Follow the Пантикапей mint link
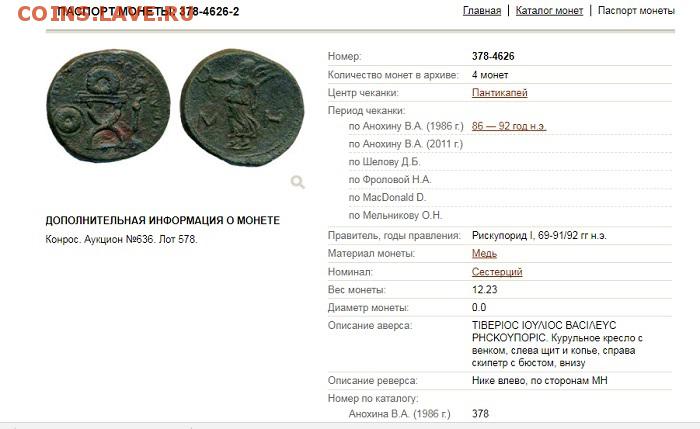The height and width of the screenshot is (429, 700). click(x=500, y=93)
